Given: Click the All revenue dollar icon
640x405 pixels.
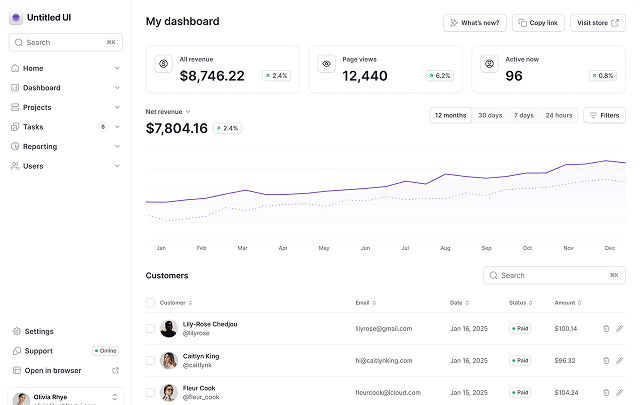Looking at the screenshot, I should point(164,63).
